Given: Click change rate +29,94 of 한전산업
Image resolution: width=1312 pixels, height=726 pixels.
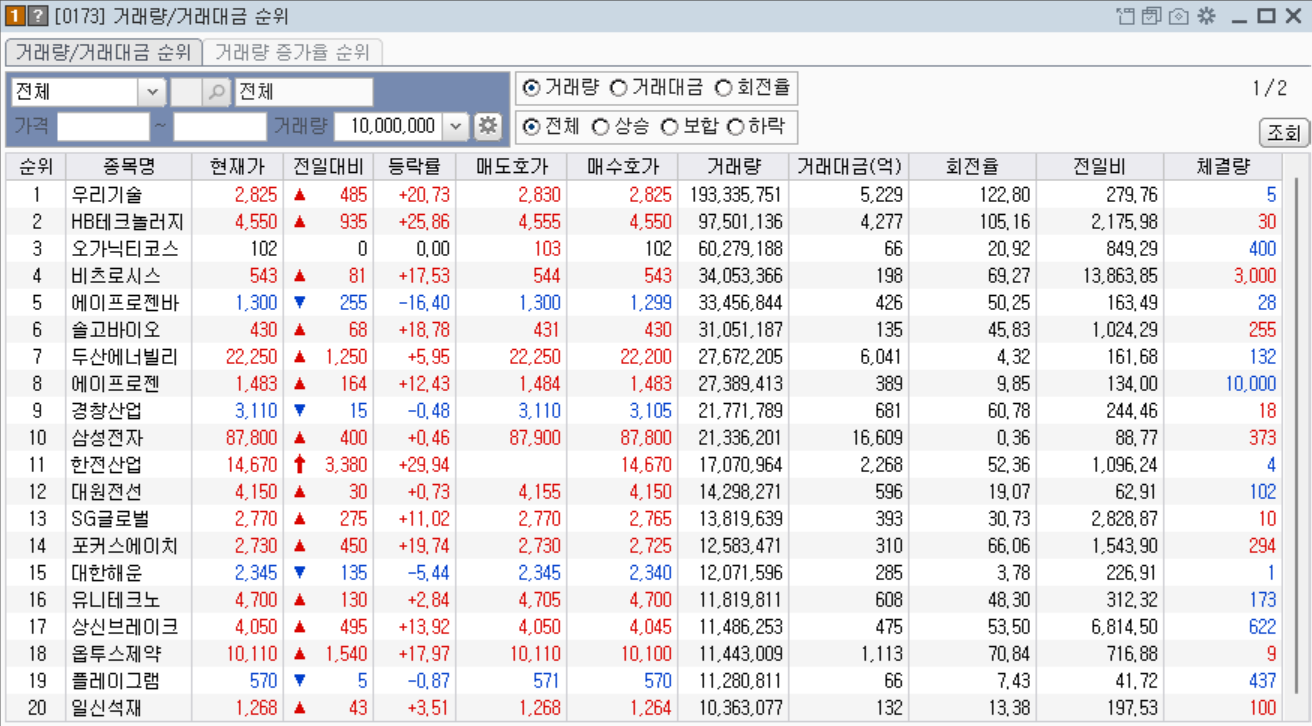Looking at the screenshot, I should pos(424,465).
